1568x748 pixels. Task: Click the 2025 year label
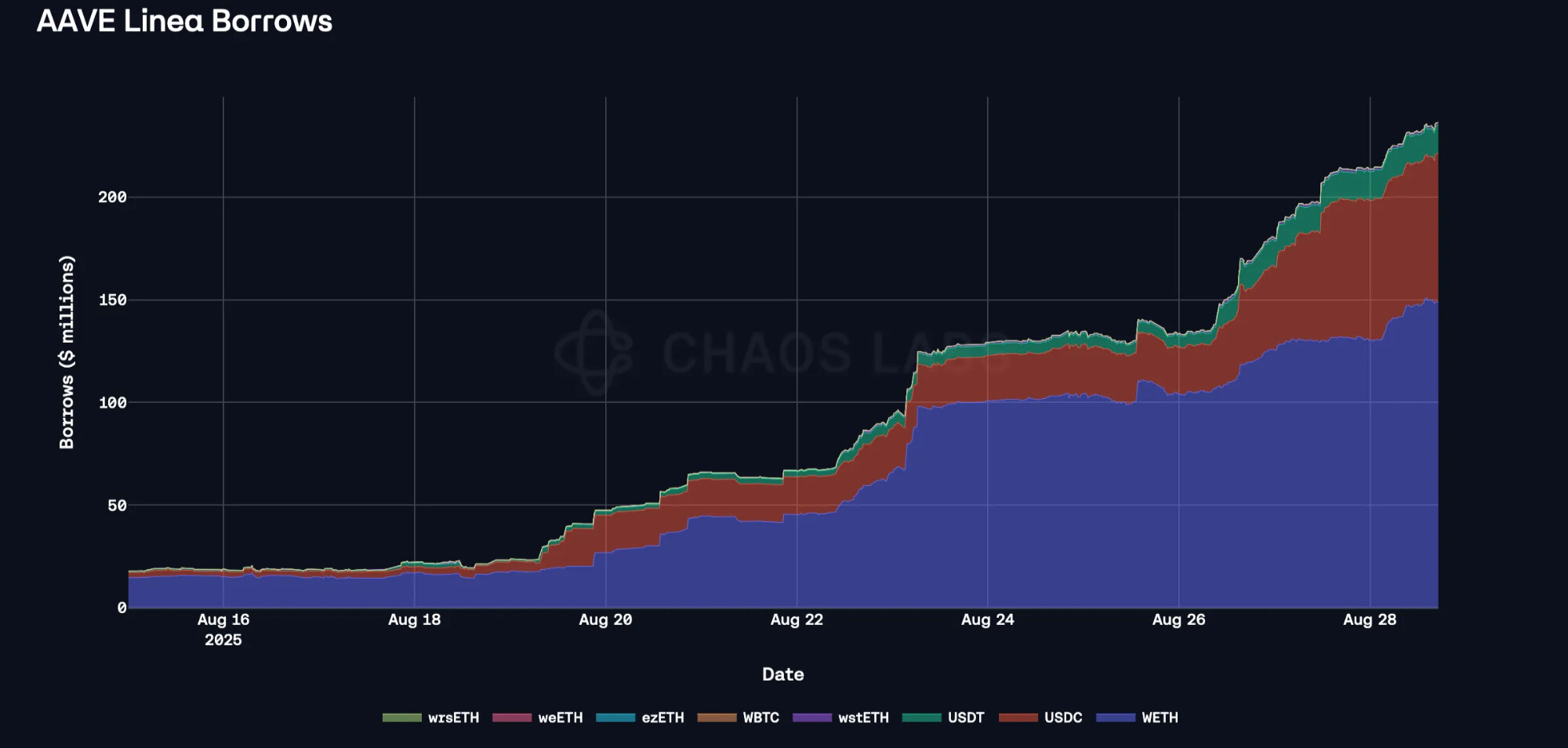coord(223,640)
